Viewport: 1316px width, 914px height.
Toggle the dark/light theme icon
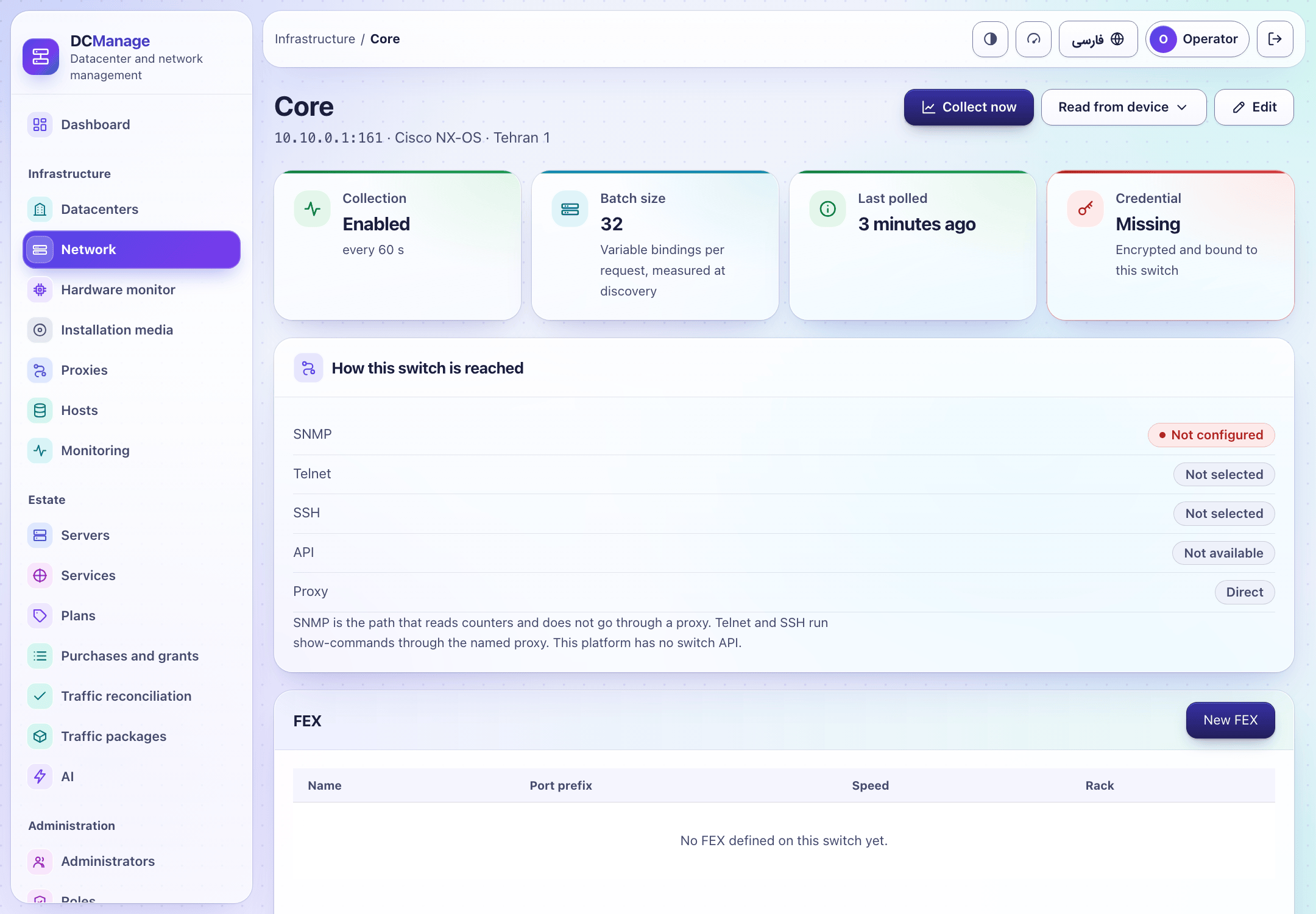[x=990, y=39]
